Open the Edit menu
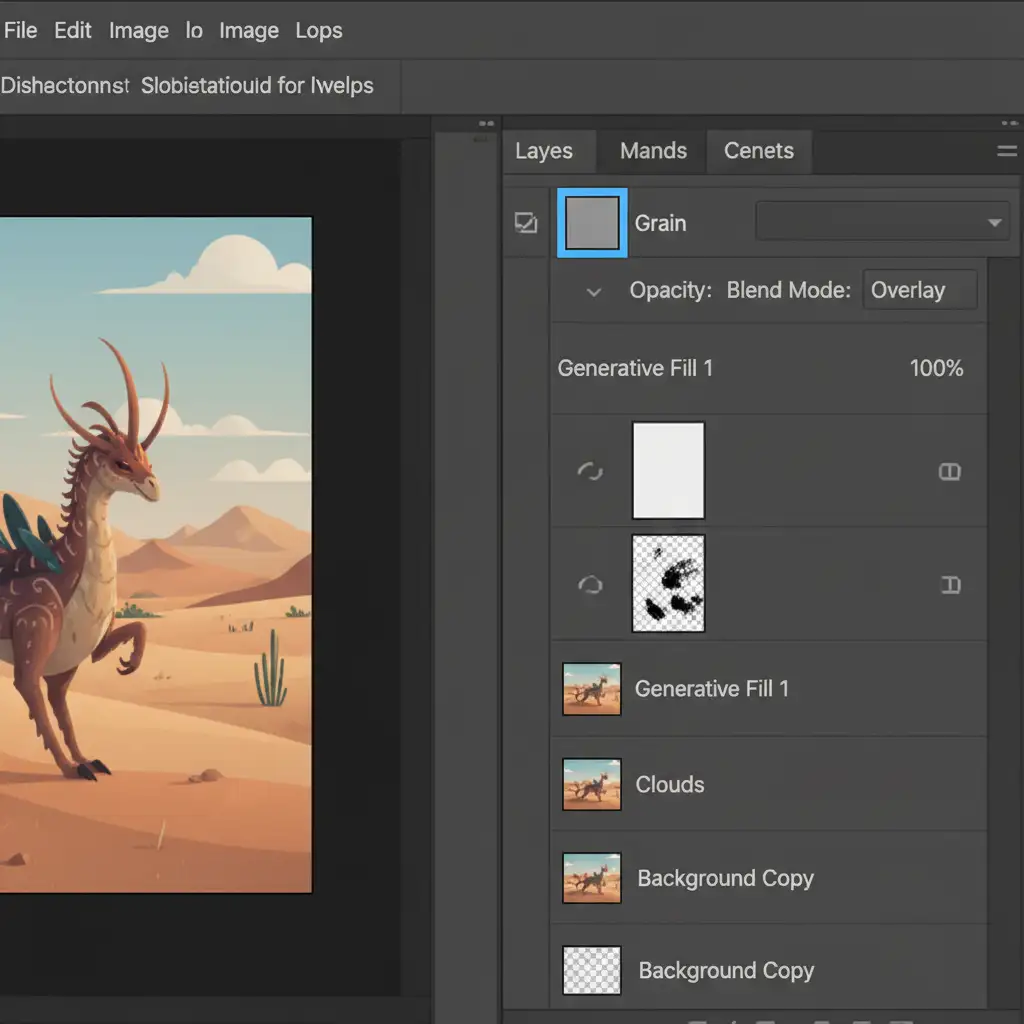The height and width of the screenshot is (1024, 1024). tap(73, 31)
